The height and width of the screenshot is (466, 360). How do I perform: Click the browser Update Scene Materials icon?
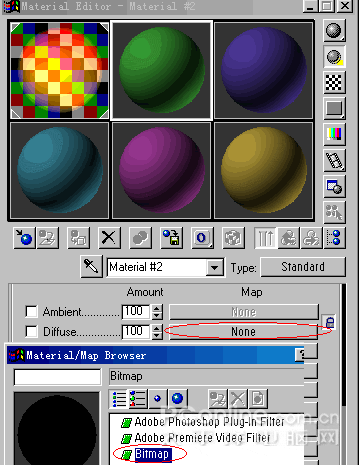(x=218, y=399)
